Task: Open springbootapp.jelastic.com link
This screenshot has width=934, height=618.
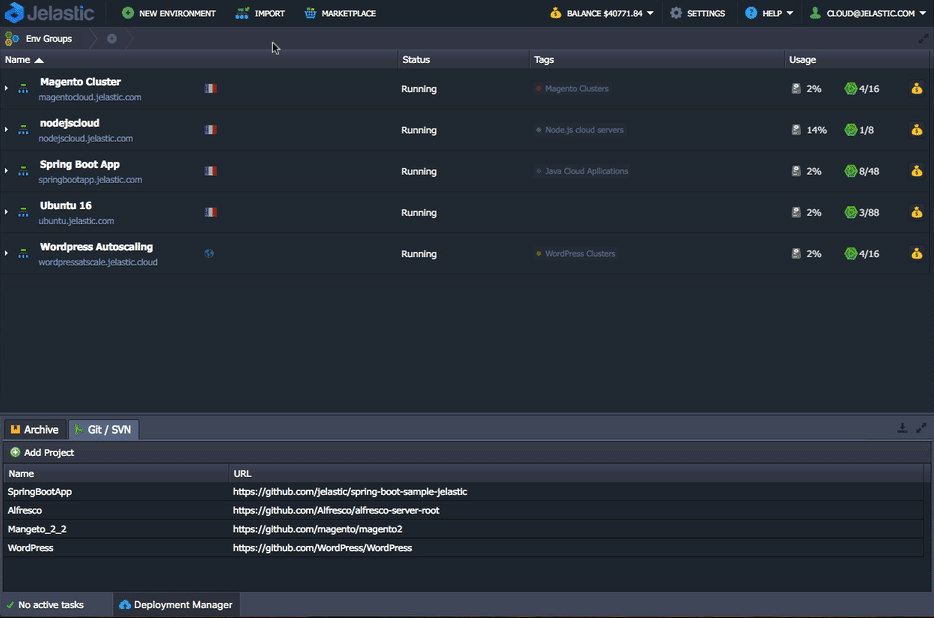Action: [x=91, y=179]
